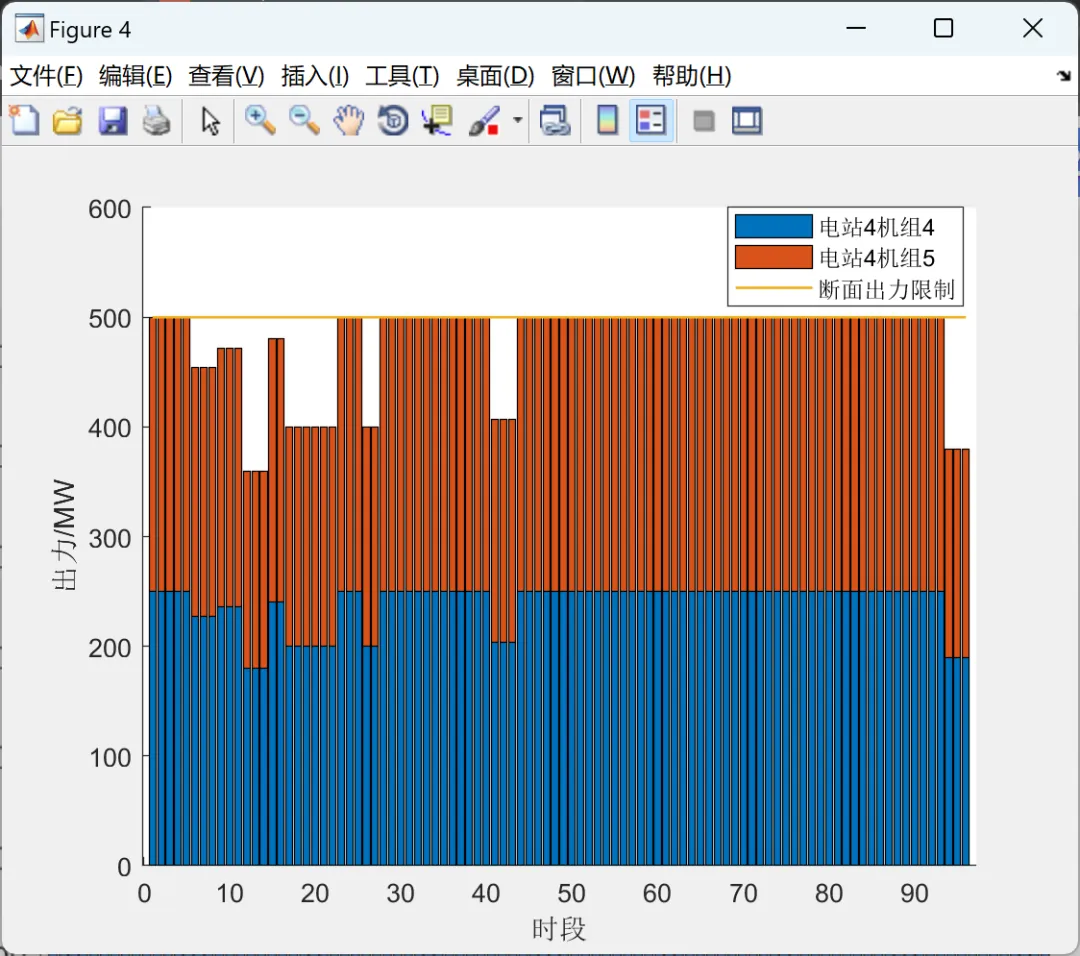This screenshot has height=956, width=1080.
Task: Open file with folder icon
Action: (x=68, y=121)
